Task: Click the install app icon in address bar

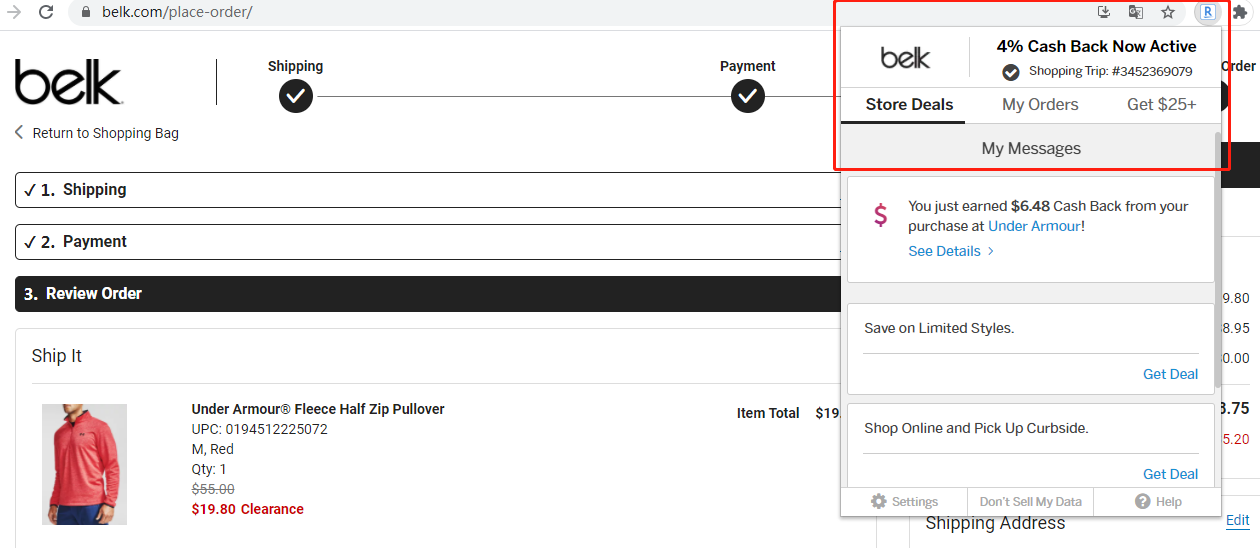Action: pos(1104,12)
